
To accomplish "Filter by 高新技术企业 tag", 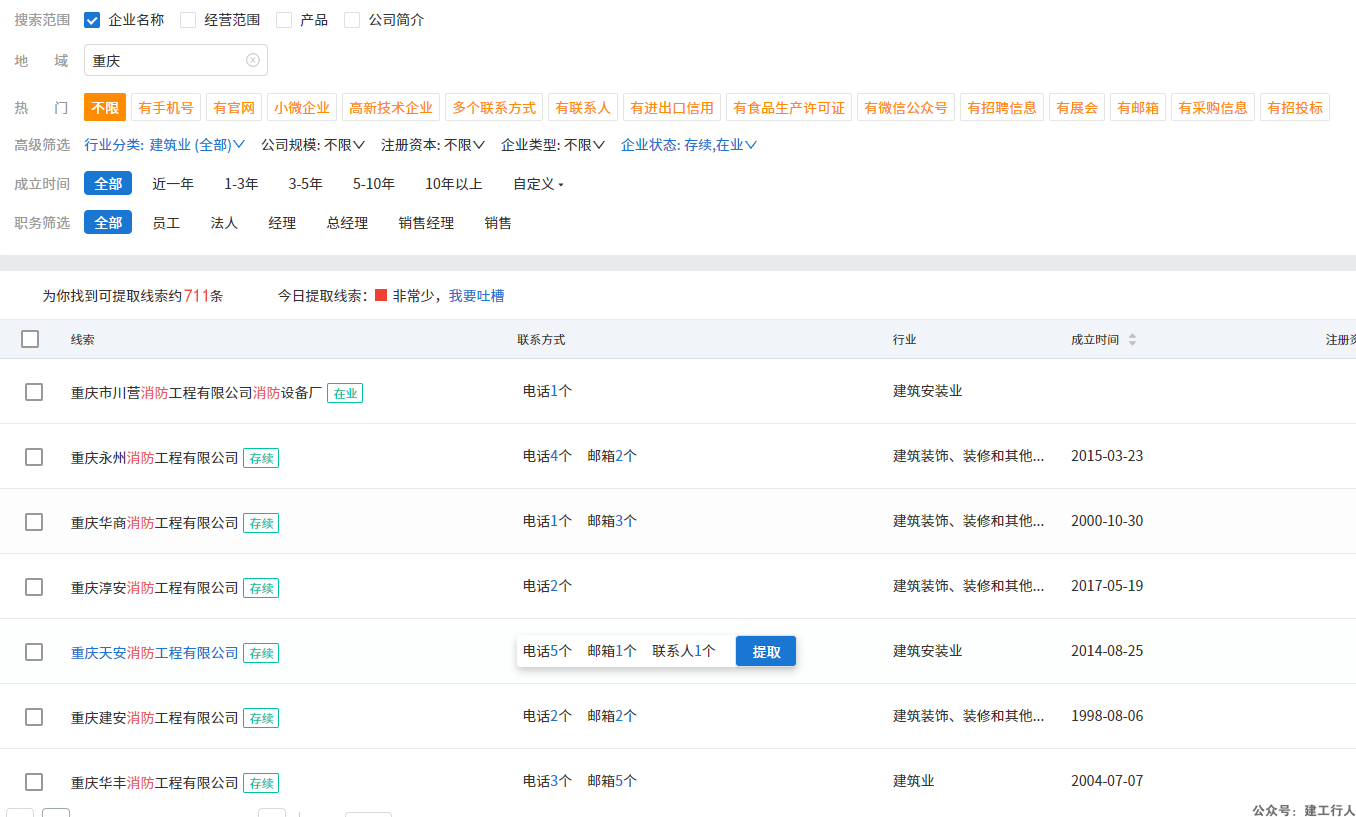I will (x=391, y=108).
